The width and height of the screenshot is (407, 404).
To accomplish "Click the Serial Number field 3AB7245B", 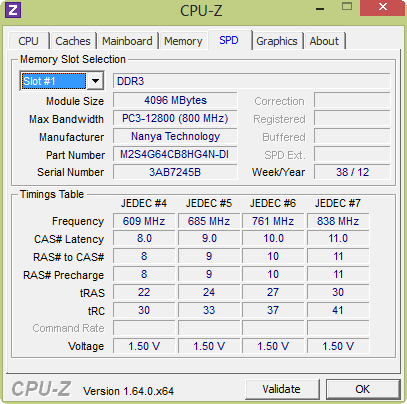I will click(175, 172).
